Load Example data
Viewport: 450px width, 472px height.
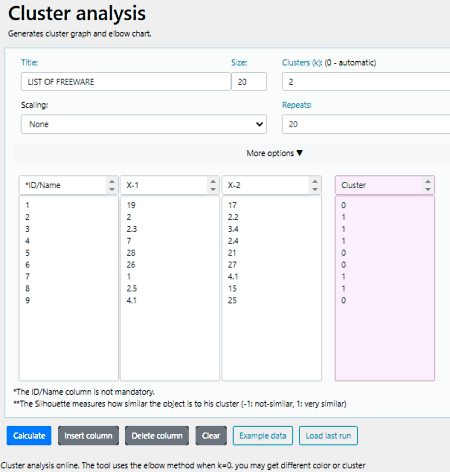click(x=263, y=435)
